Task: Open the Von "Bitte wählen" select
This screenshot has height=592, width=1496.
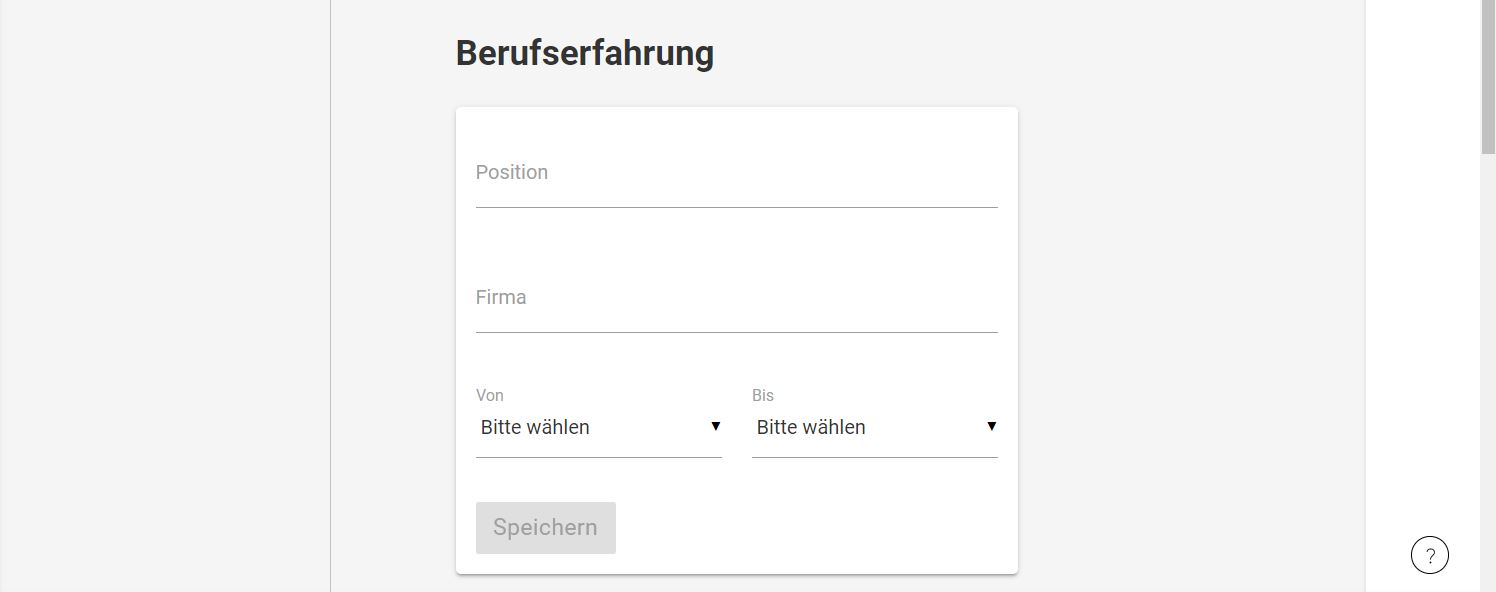Action: tap(598, 427)
